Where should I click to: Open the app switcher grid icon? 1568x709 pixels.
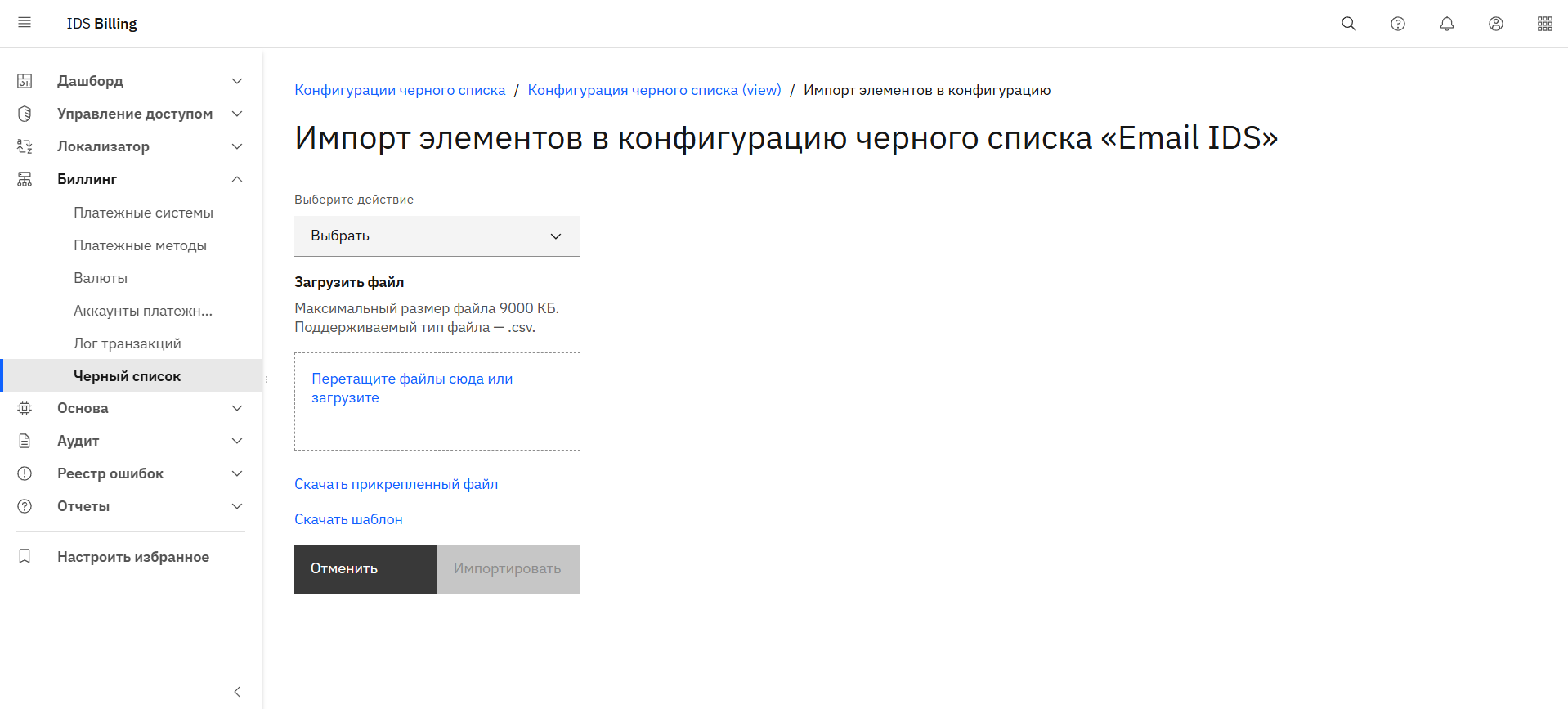coord(1545,24)
